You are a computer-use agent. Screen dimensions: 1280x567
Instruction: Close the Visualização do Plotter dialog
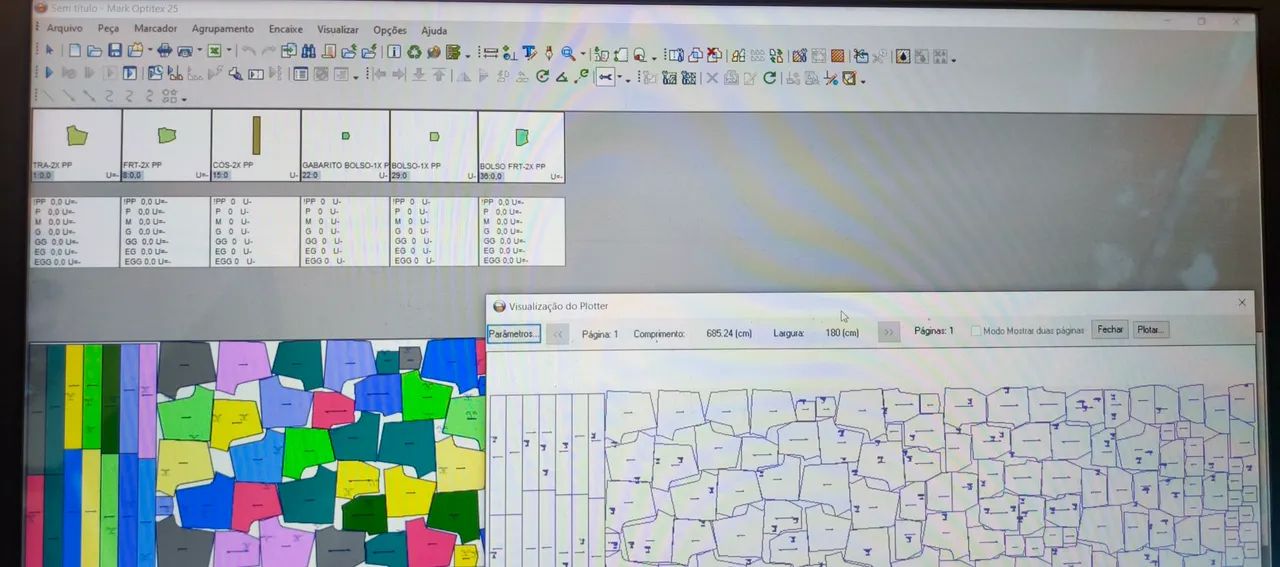(1242, 302)
